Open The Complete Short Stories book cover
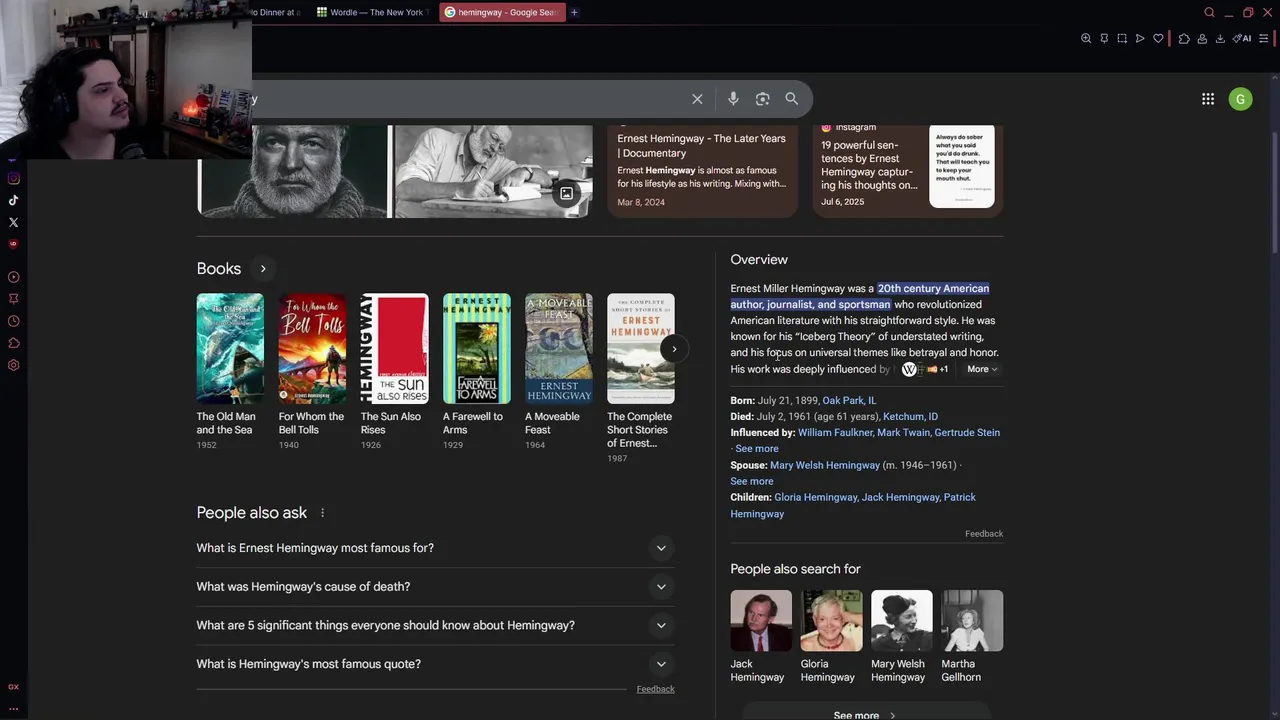The height and width of the screenshot is (720, 1280). (641, 348)
